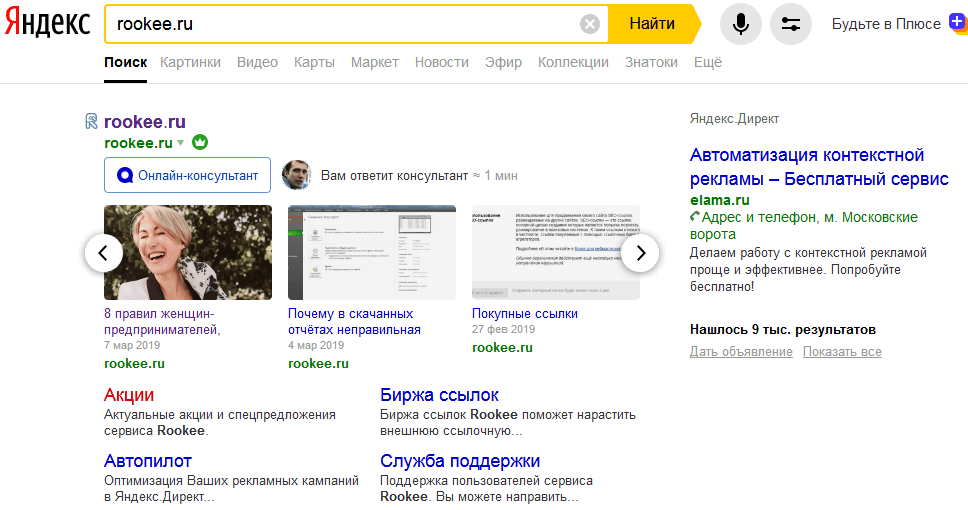Open the Знатоки tab
The image size is (968, 510).
[651, 62]
